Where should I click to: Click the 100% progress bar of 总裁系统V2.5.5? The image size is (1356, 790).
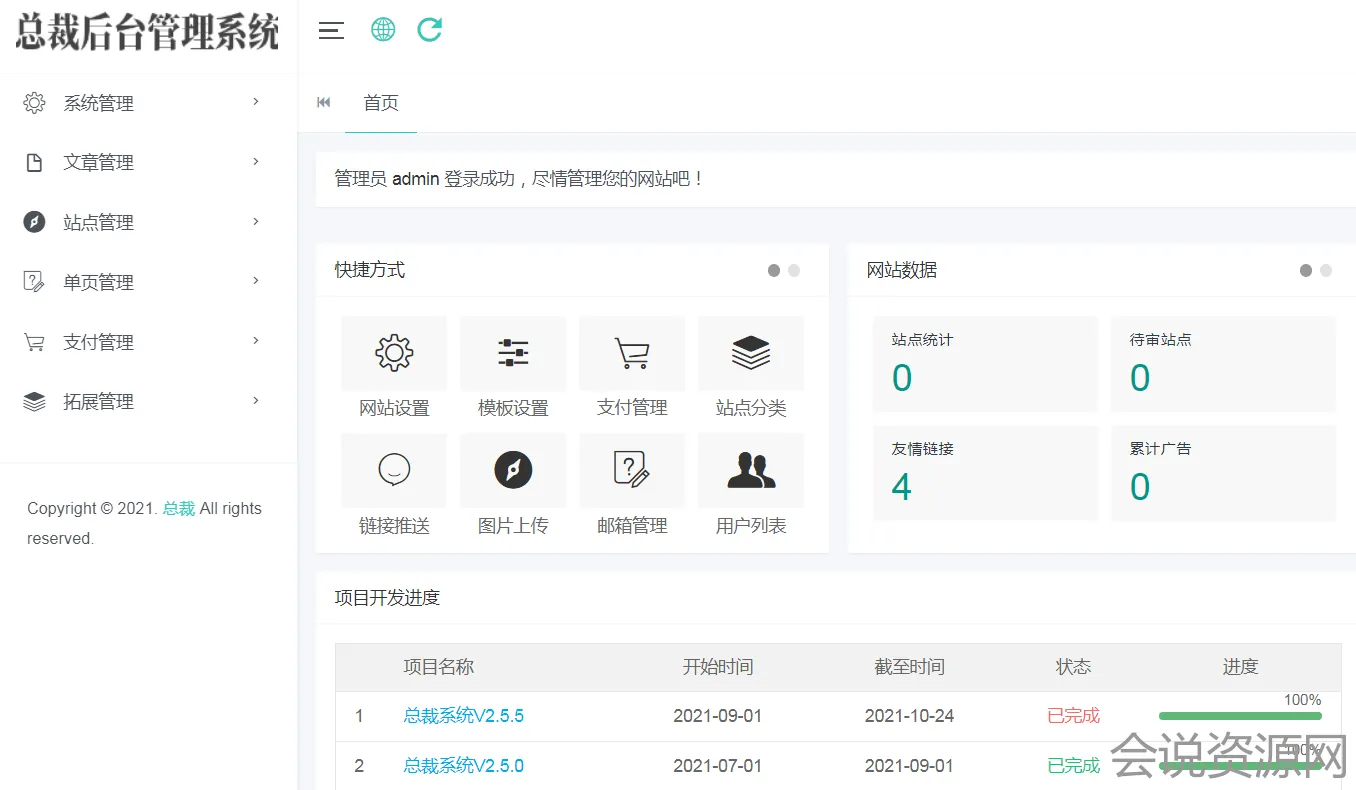[1240, 716]
